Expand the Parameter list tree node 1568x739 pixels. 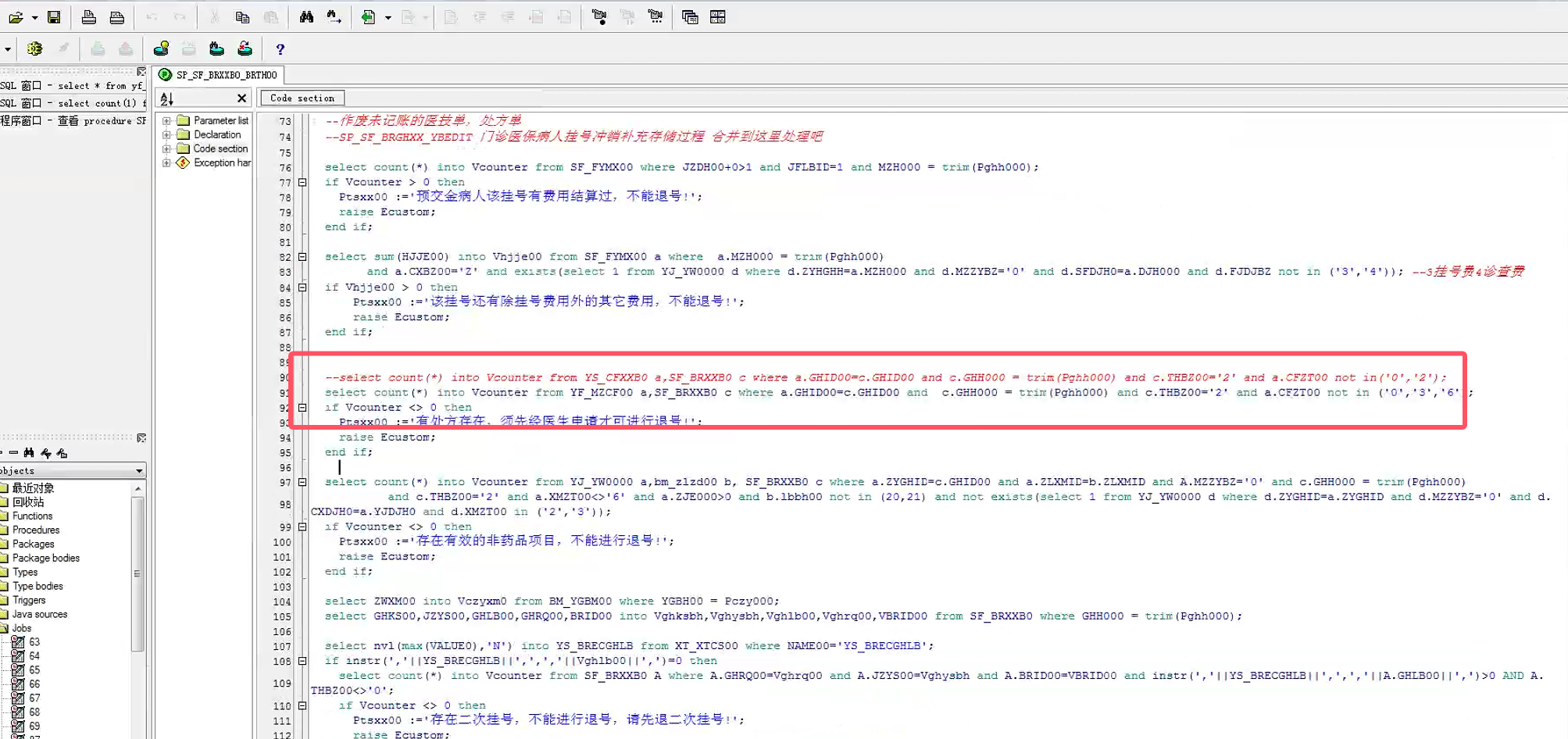coord(166,121)
